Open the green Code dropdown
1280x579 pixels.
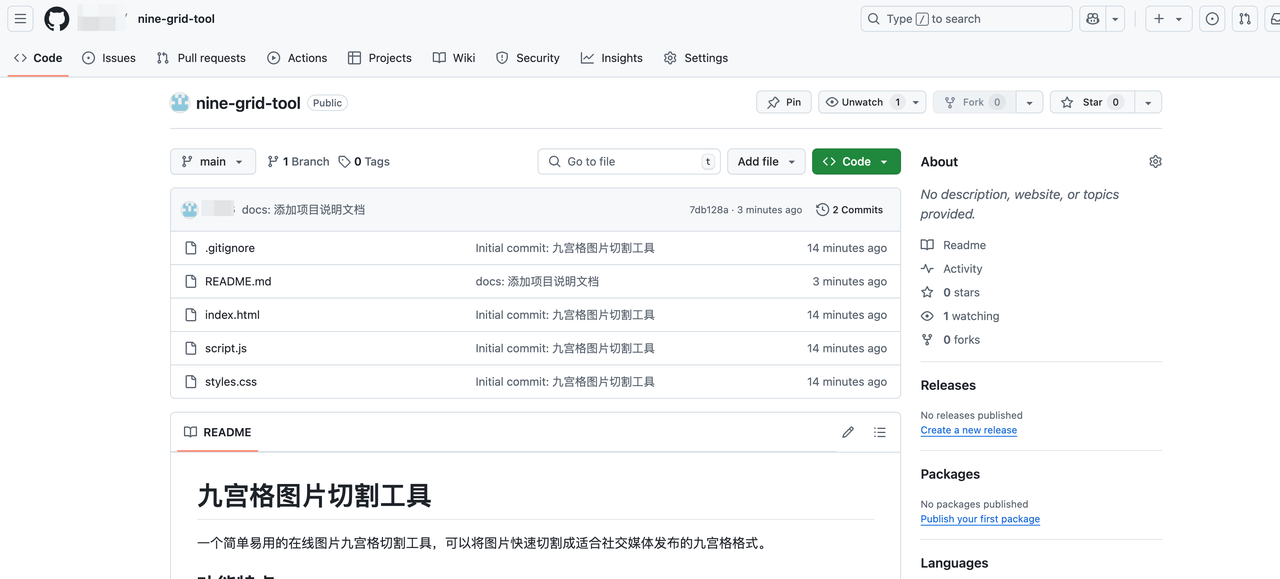[856, 162]
